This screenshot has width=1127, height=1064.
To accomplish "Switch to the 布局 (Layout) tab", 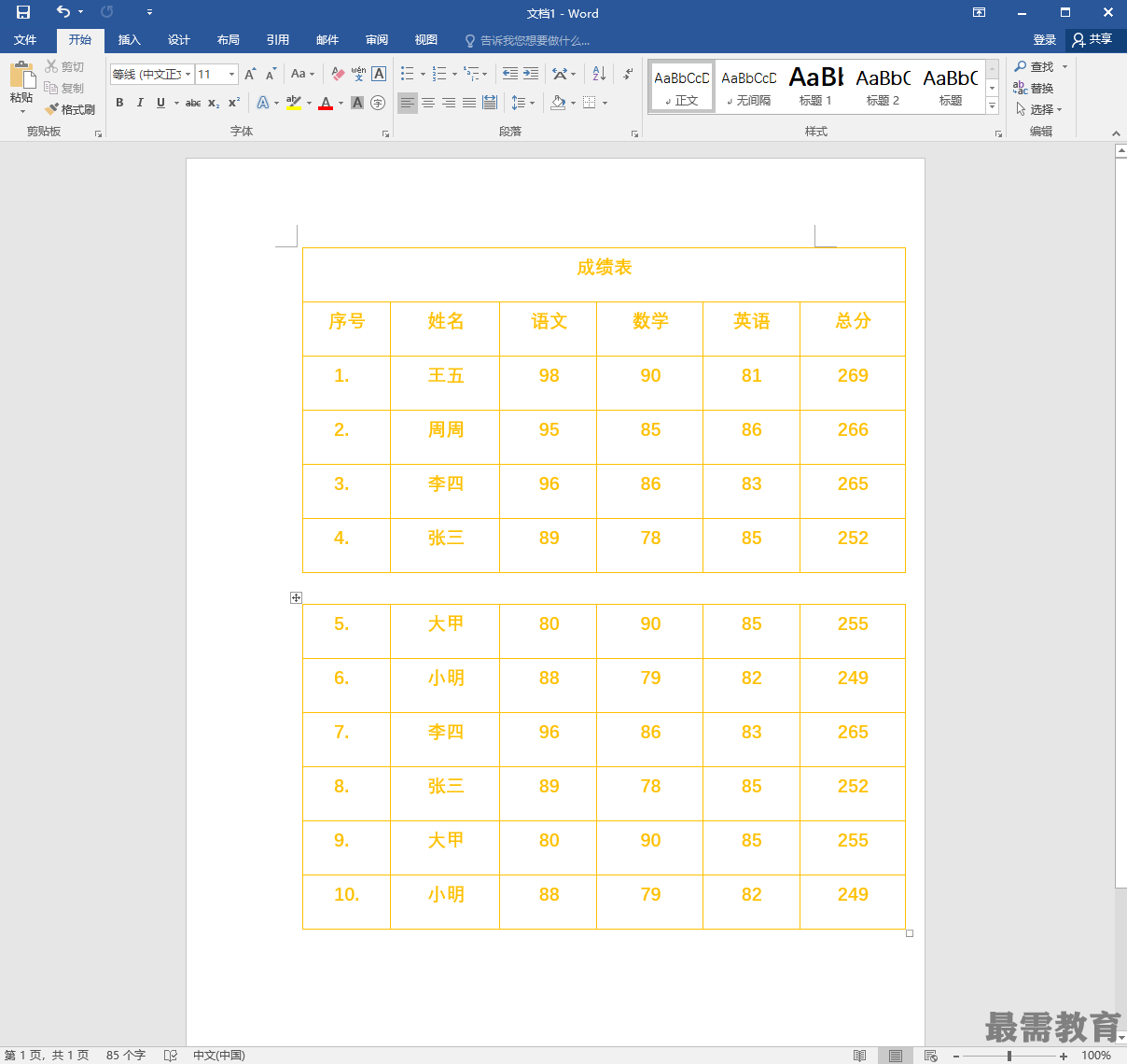I will pyautogui.click(x=228, y=40).
